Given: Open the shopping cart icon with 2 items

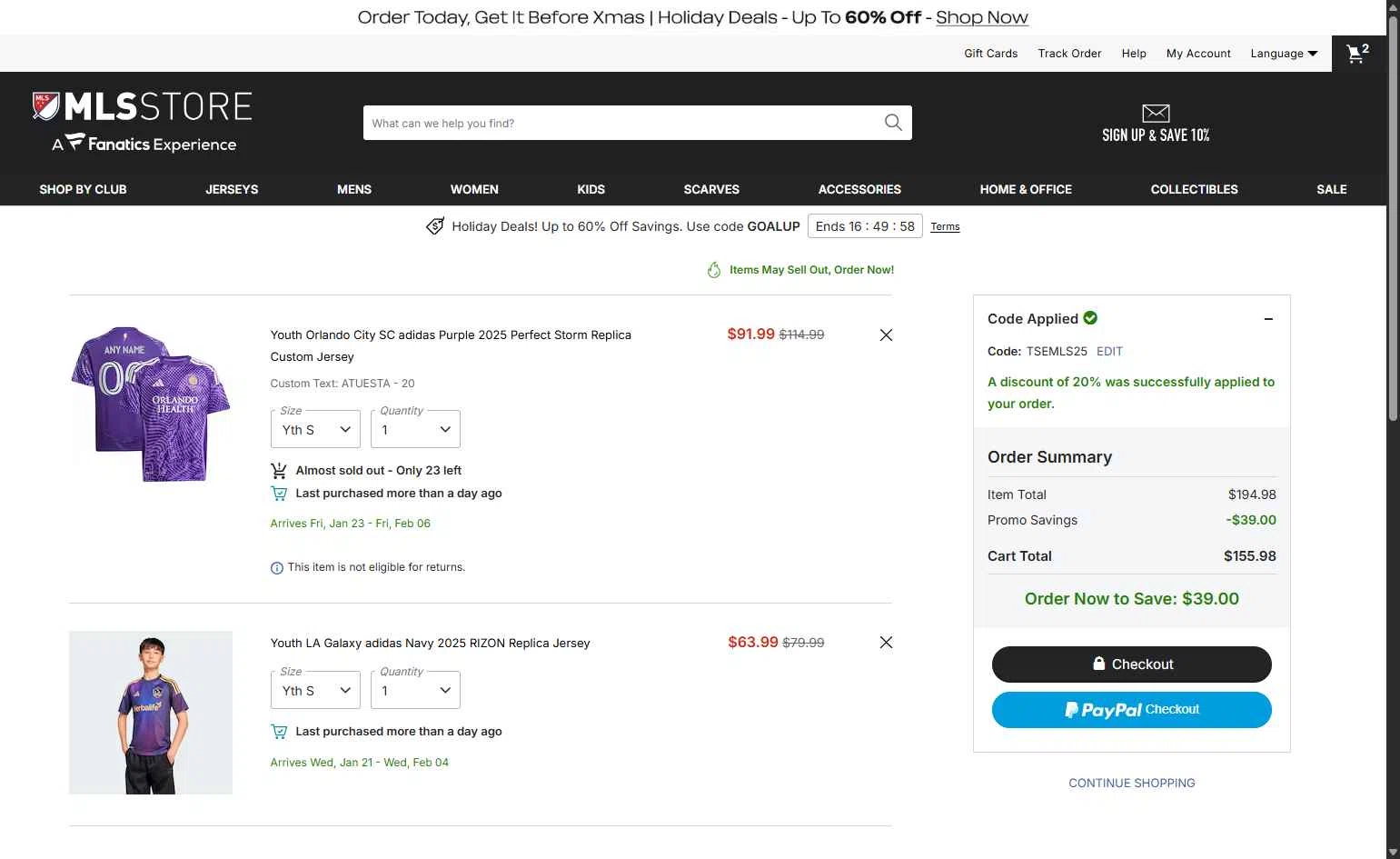Looking at the screenshot, I should [1358, 54].
